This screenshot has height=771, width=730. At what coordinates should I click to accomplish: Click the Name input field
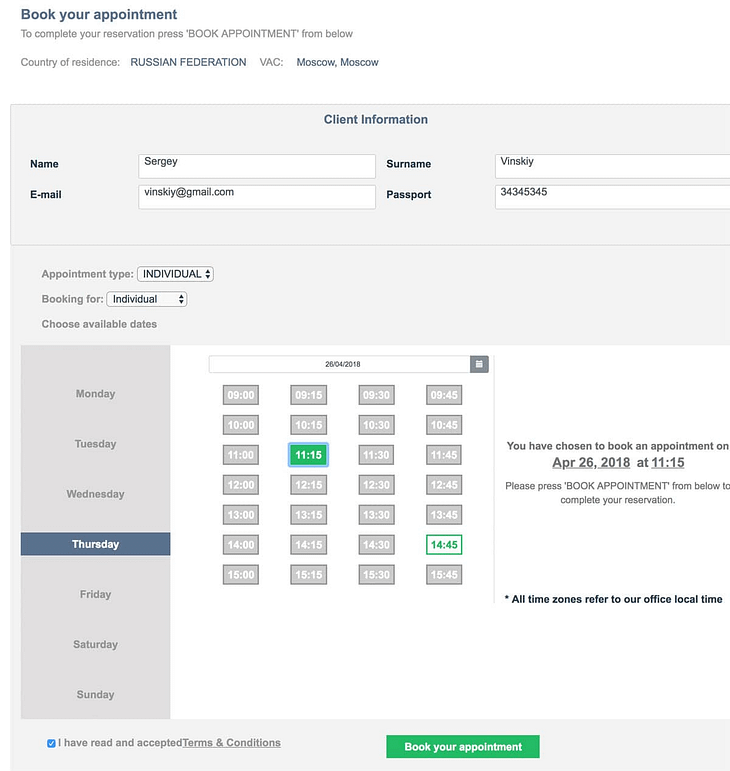pos(257,166)
